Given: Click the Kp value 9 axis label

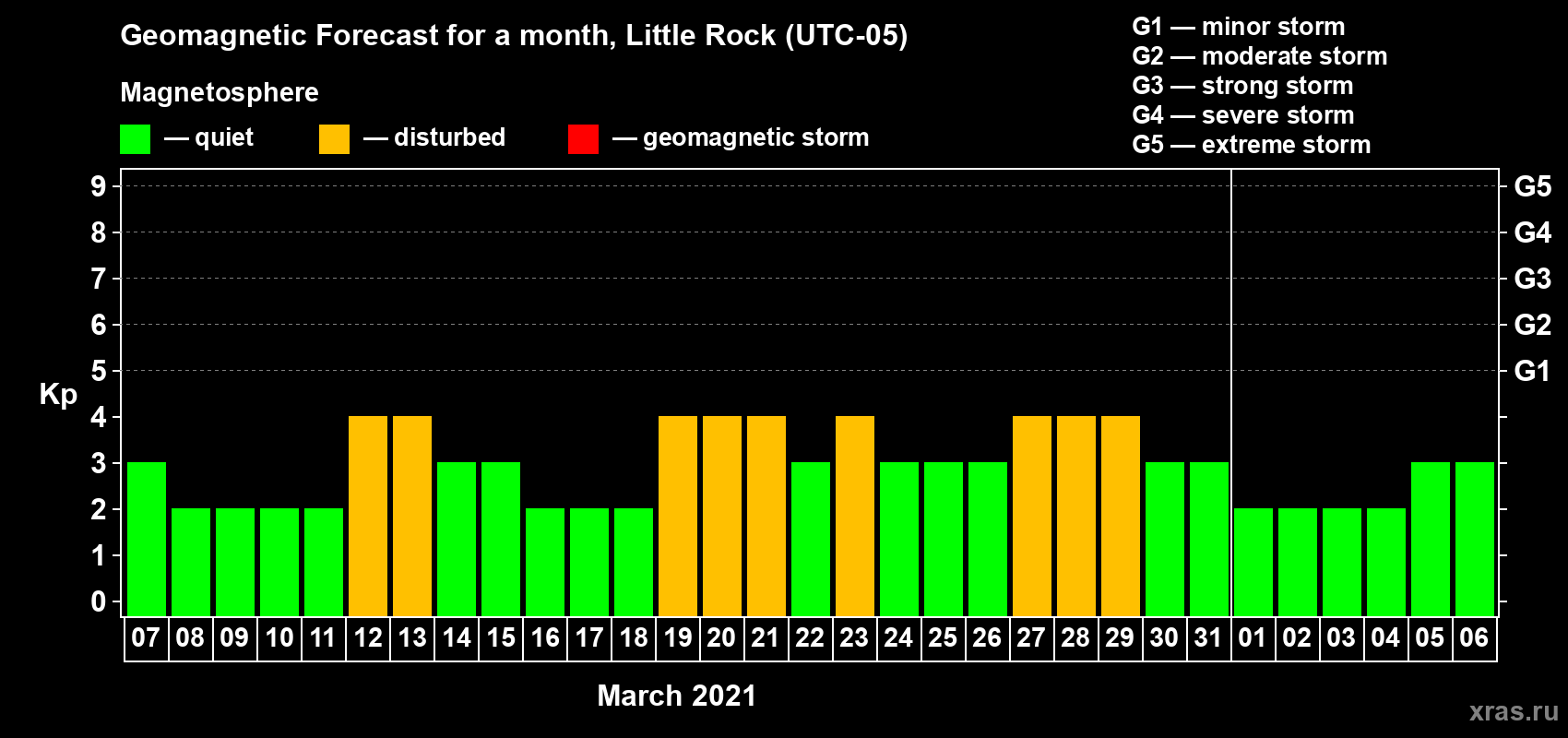Looking at the screenshot, I should click(99, 186).
